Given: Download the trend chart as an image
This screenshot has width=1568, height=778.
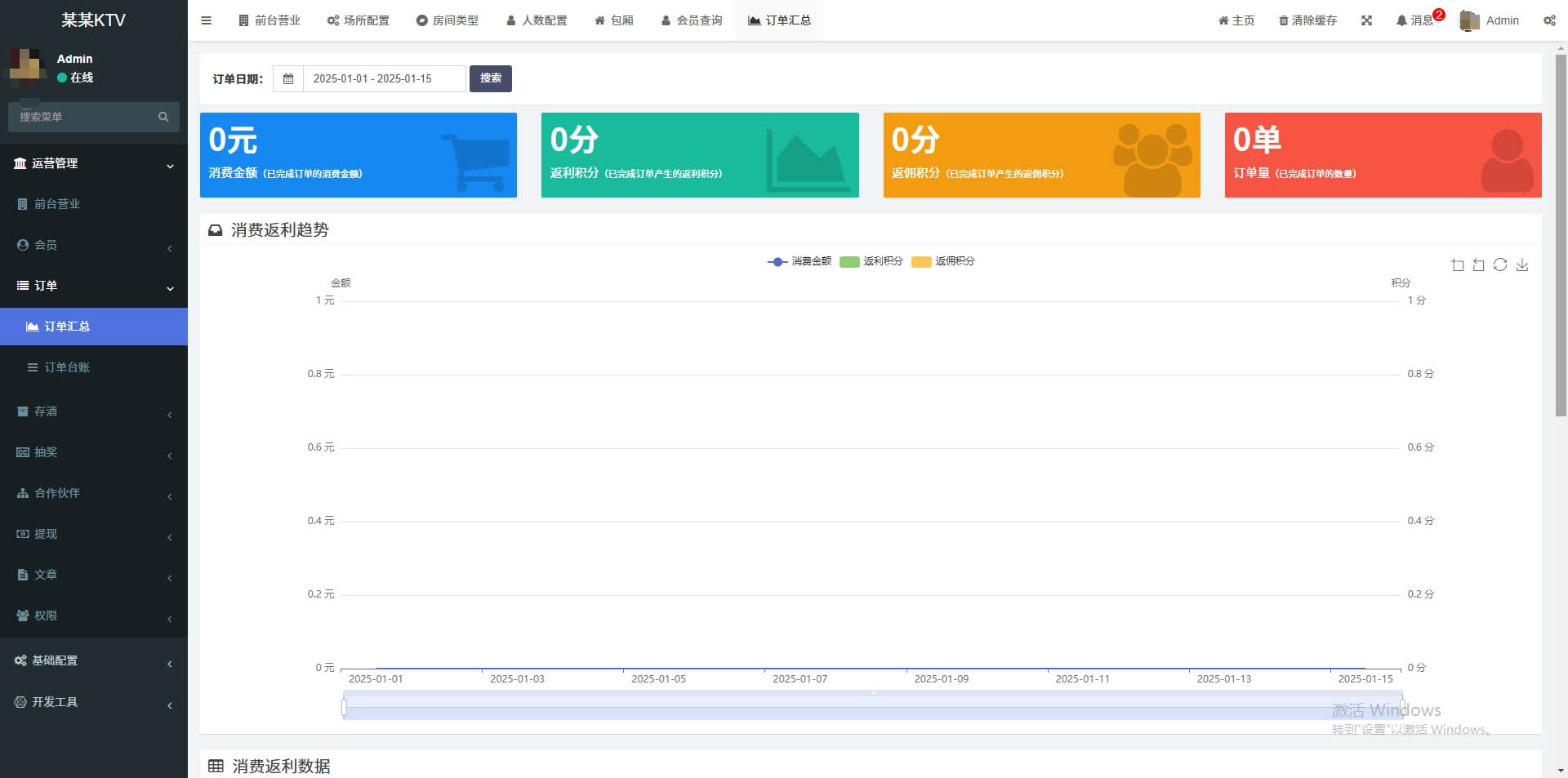Looking at the screenshot, I should click(1522, 265).
